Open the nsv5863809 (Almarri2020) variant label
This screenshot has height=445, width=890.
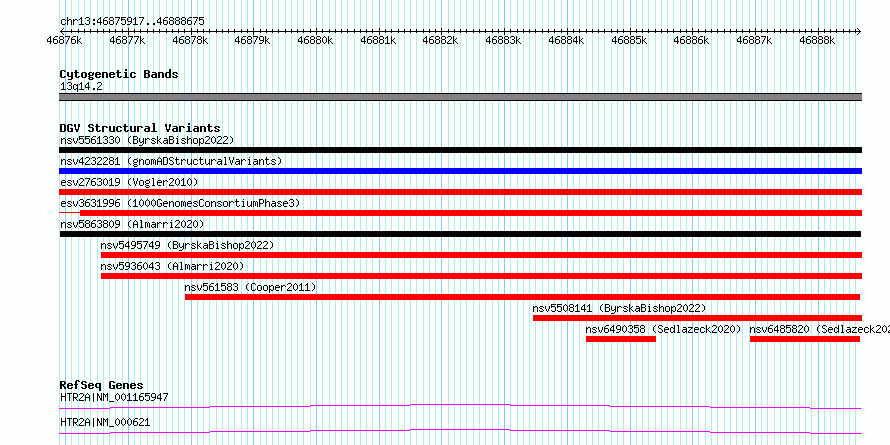(132, 224)
